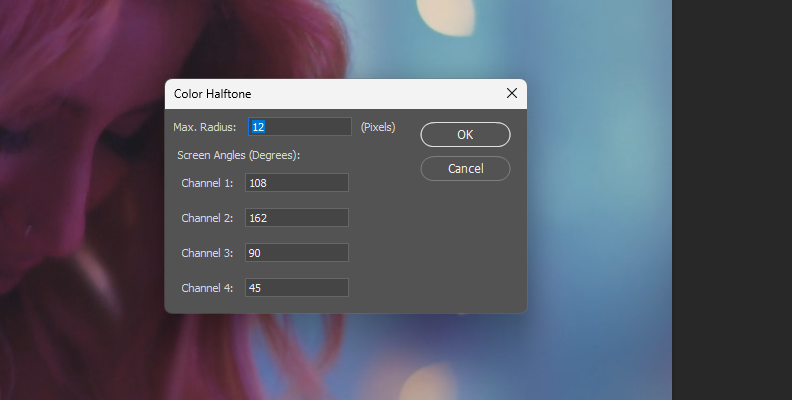
Task: Close the Color Halftone dialog with X
Action: click(x=512, y=93)
